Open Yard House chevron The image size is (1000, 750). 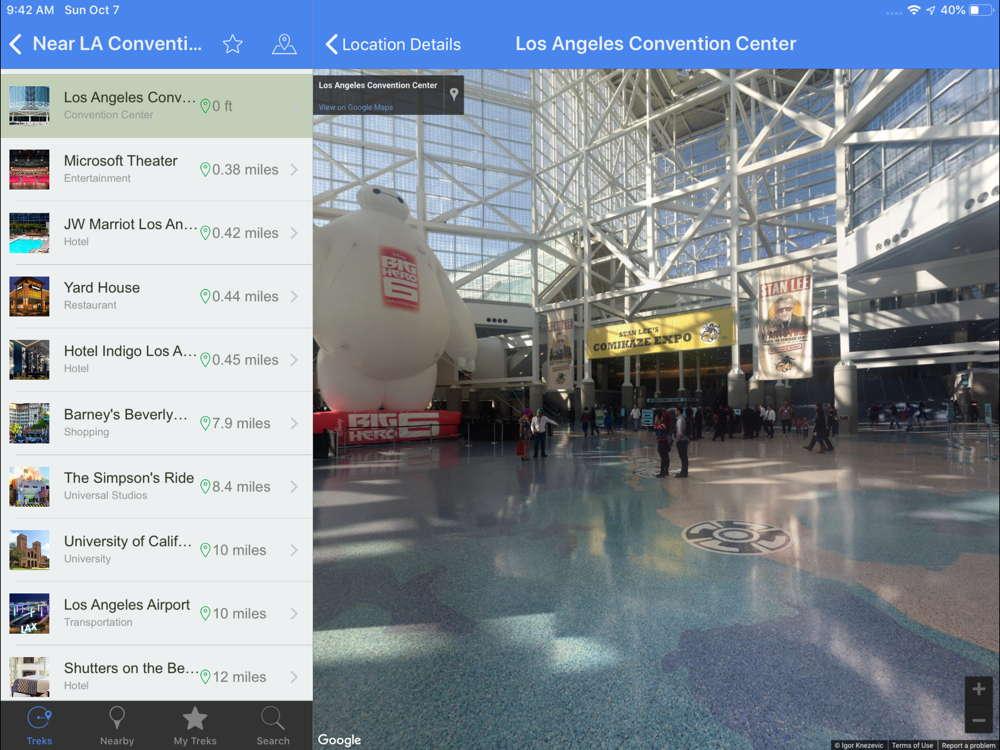[x=294, y=297]
